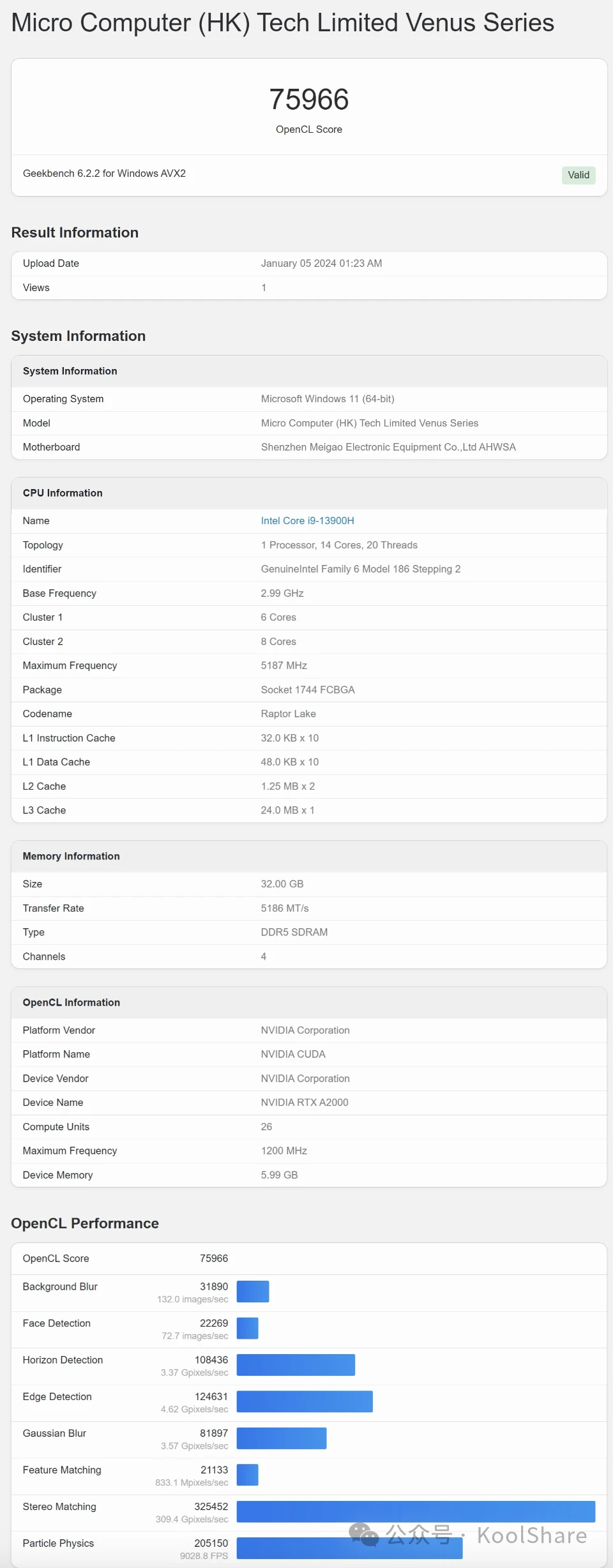Click the Edge Detection score bar

(305, 1401)
